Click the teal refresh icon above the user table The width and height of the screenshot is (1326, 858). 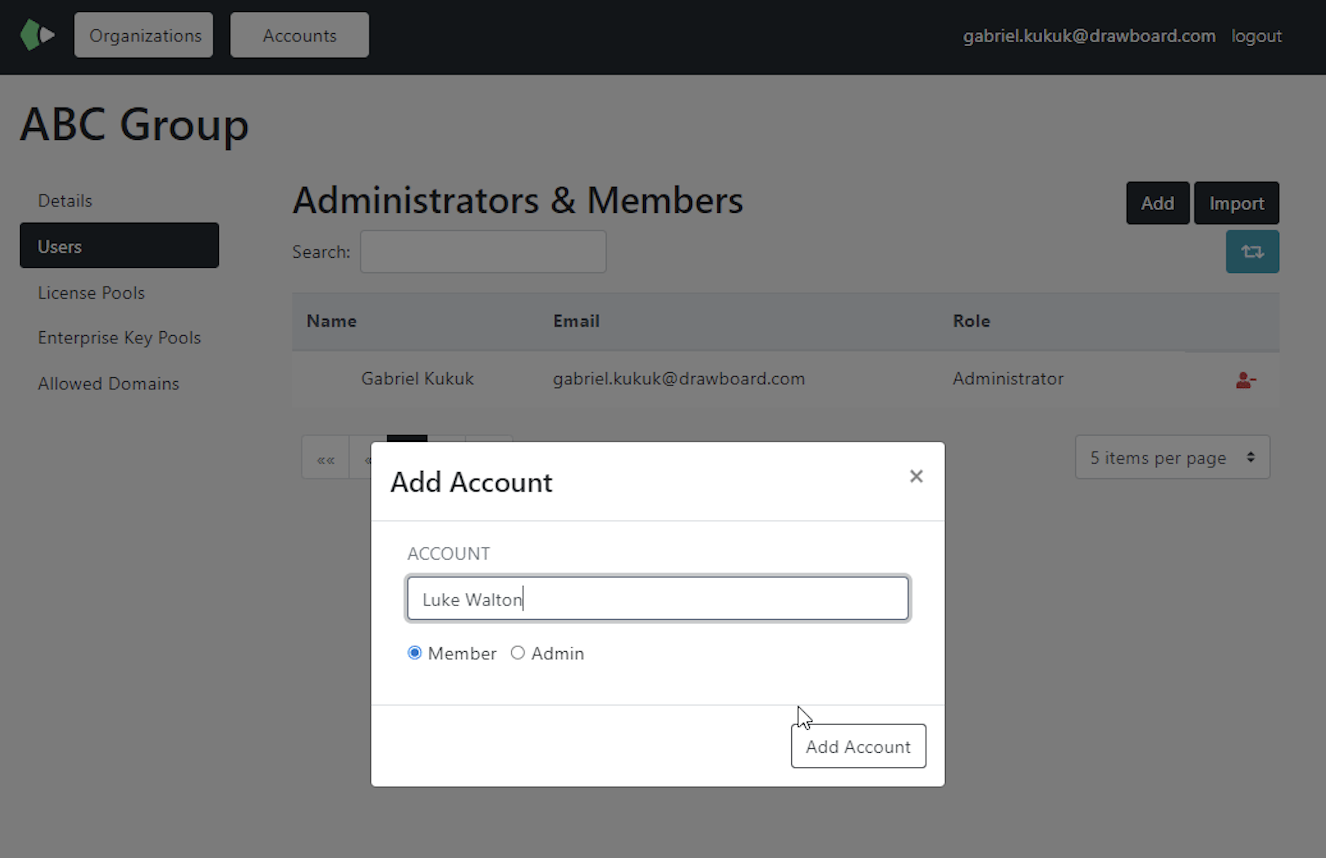(x=1252, y=251)
